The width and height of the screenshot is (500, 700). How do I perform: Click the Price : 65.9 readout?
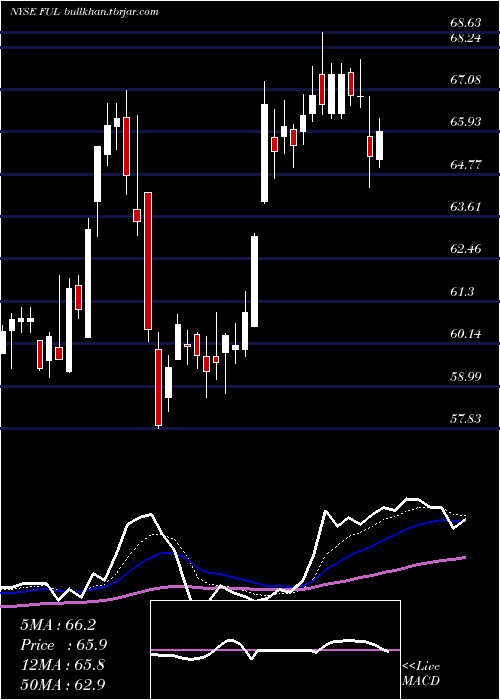(x=63, y=645)
